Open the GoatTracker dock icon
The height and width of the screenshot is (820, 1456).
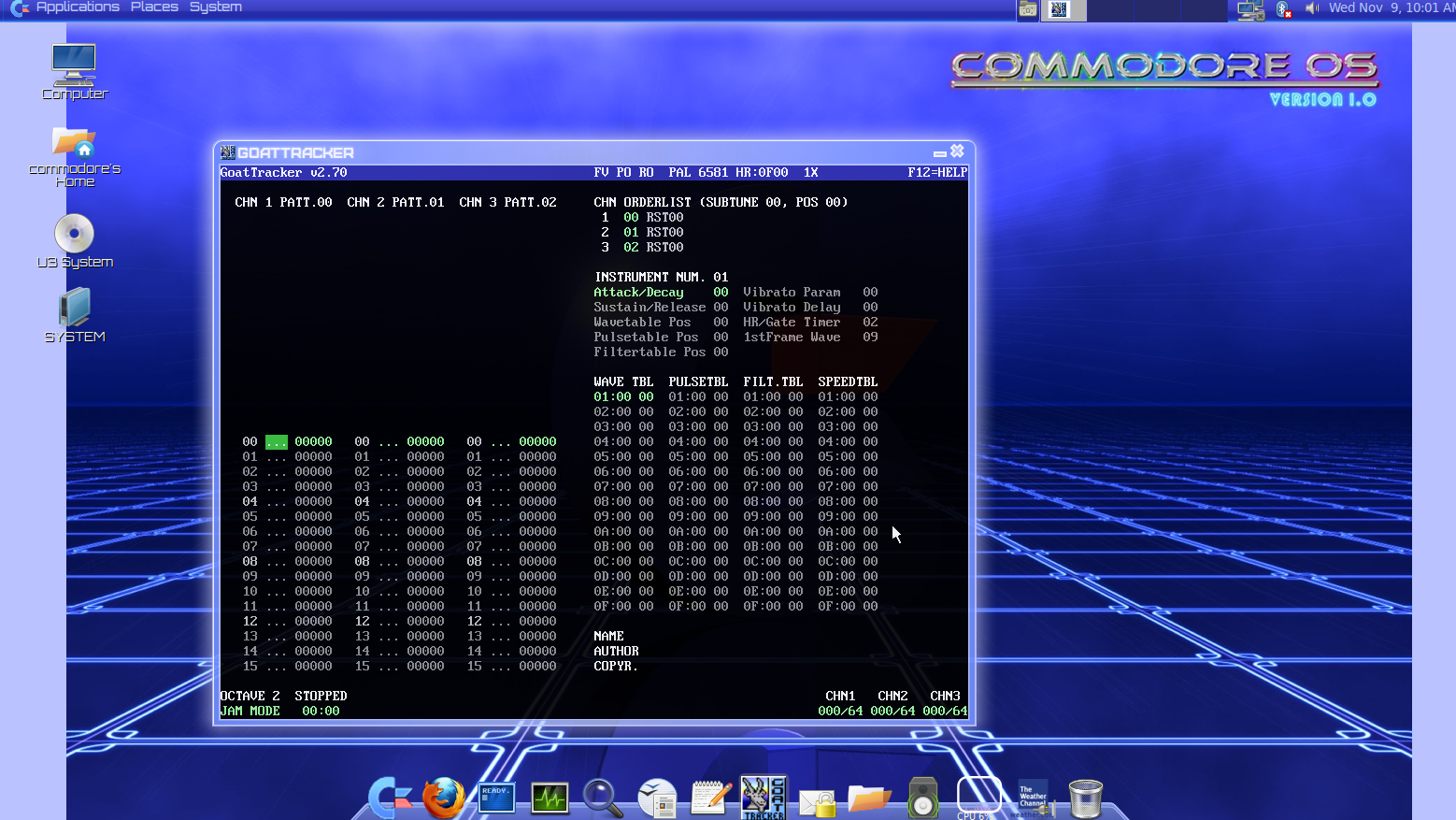(x=764, y=797)
